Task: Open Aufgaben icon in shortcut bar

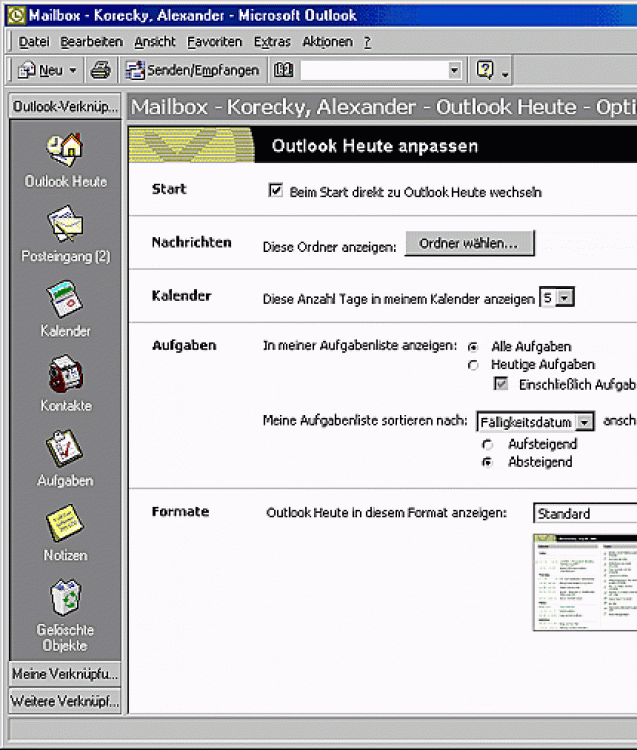Action: (65, 448)
